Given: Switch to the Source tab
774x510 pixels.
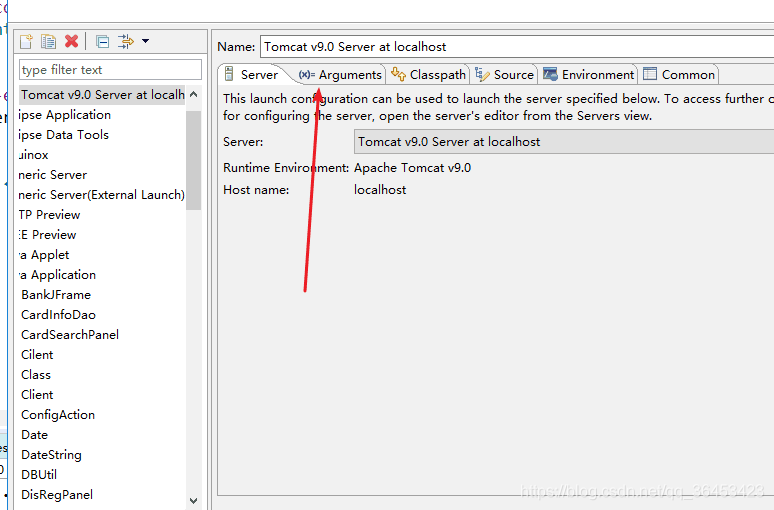Looking at the screenshot, I should [x=504, y=75].
